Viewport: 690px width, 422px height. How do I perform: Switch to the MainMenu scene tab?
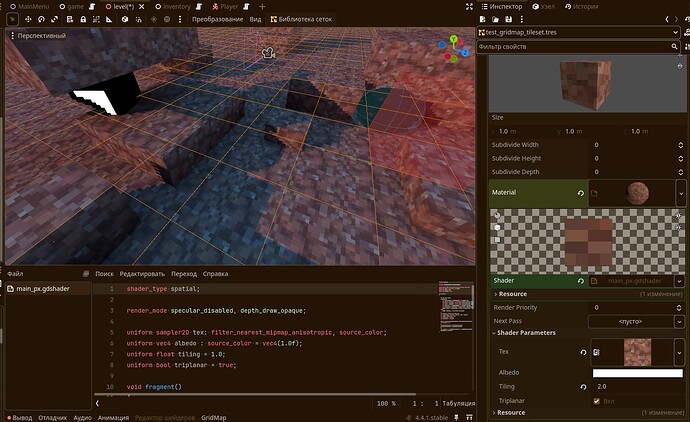[x=29, y=7]
